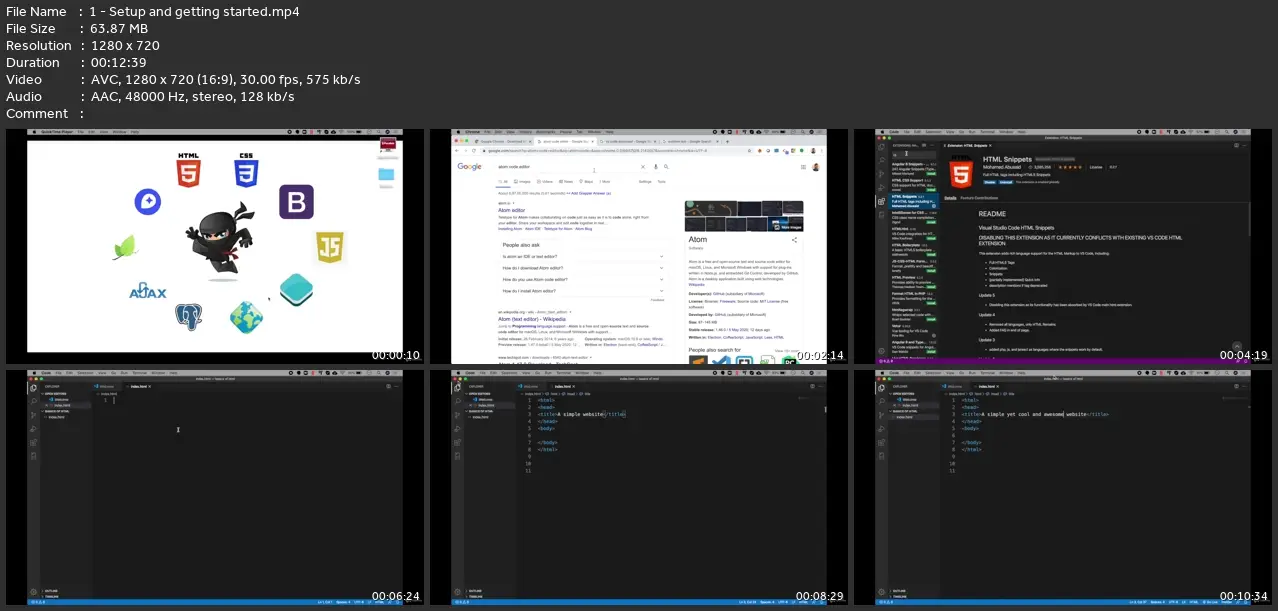Click the README heading in the 00:04:19 frame

(993, 214)
